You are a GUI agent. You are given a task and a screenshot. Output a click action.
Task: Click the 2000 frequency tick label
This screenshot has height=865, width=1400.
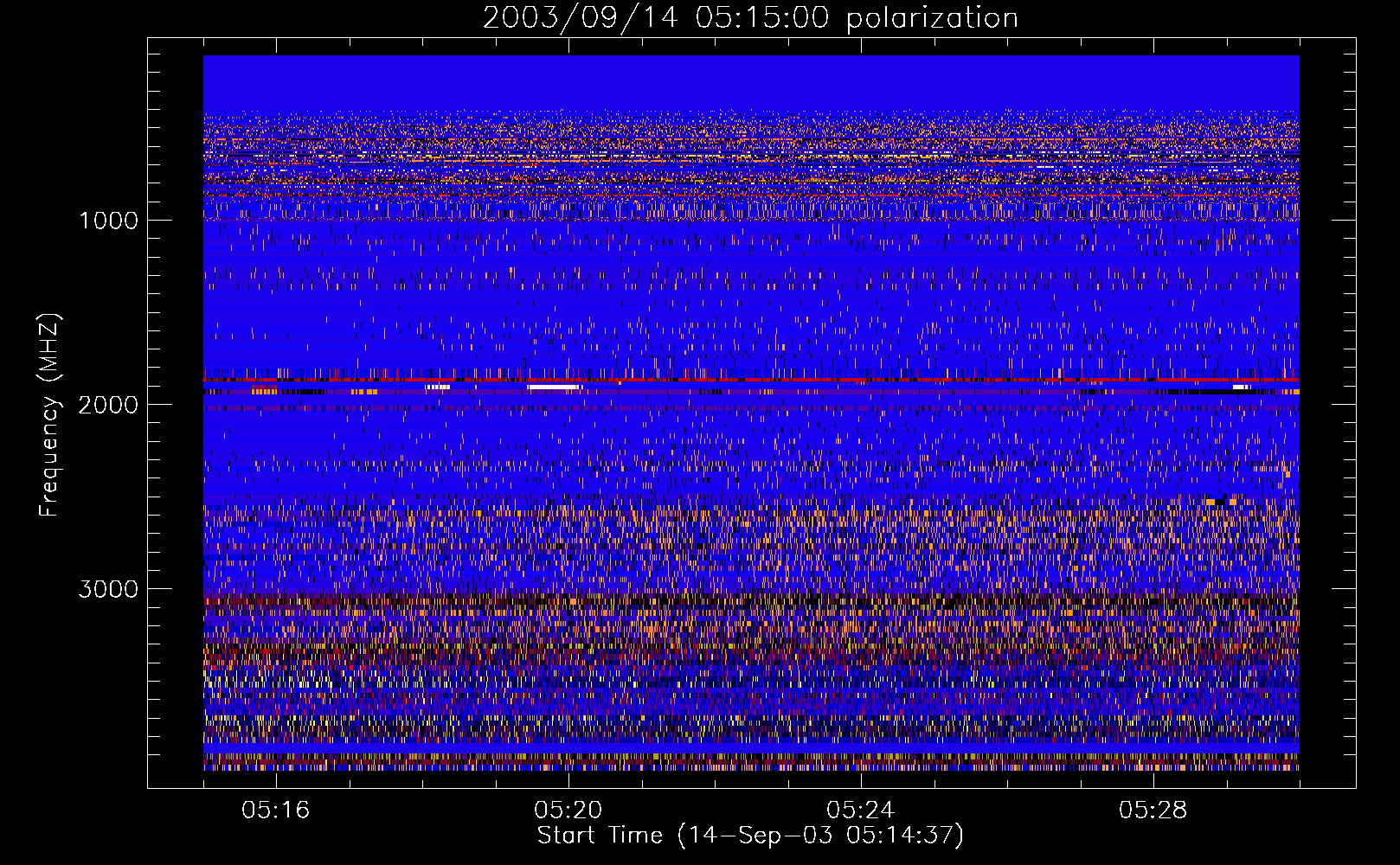pyautogui.click(x=108, y=405)
